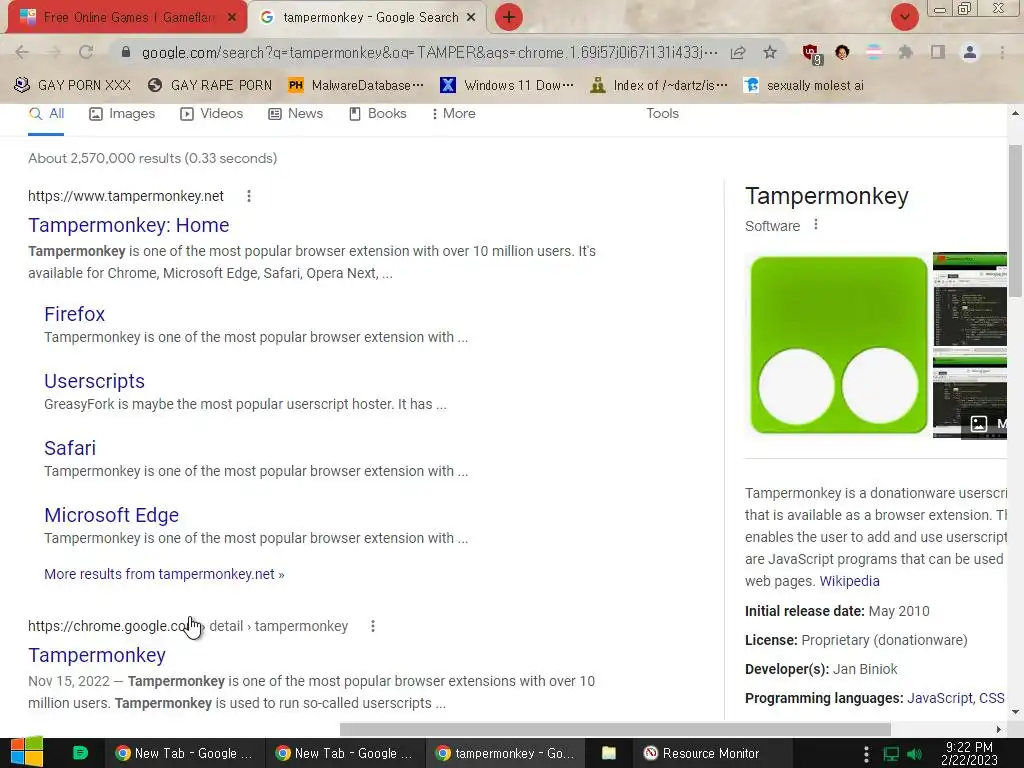Open the Index of /~dartz bookmark

659,86
